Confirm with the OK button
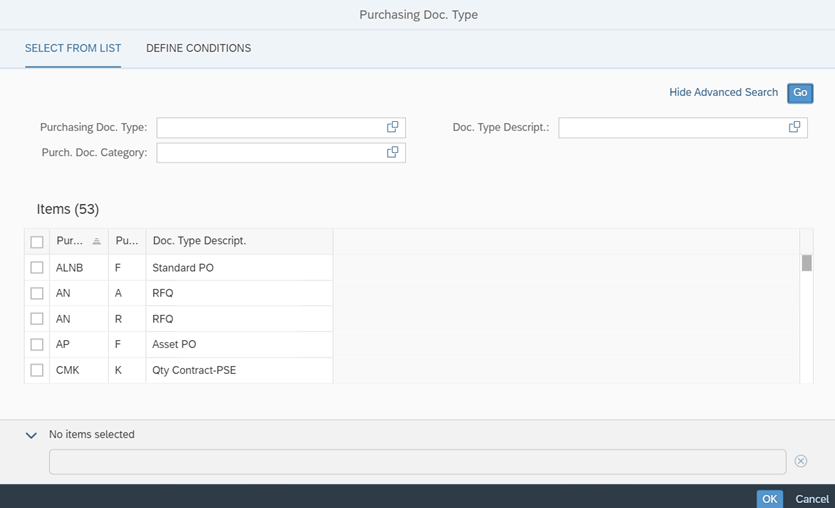This screenshot has width=835, height=508. 769,499
